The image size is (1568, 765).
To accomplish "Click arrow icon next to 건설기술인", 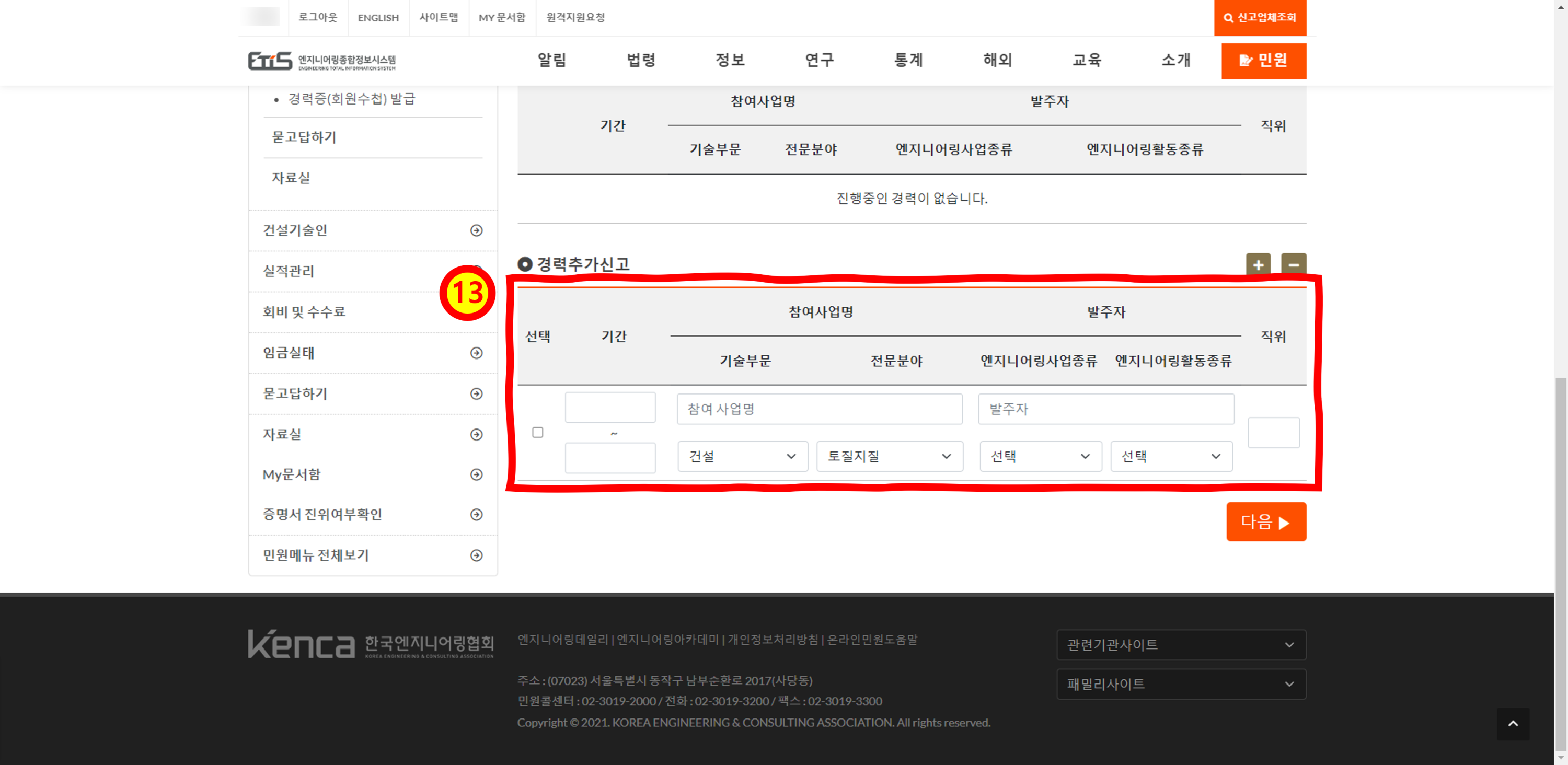I will 476,230.
